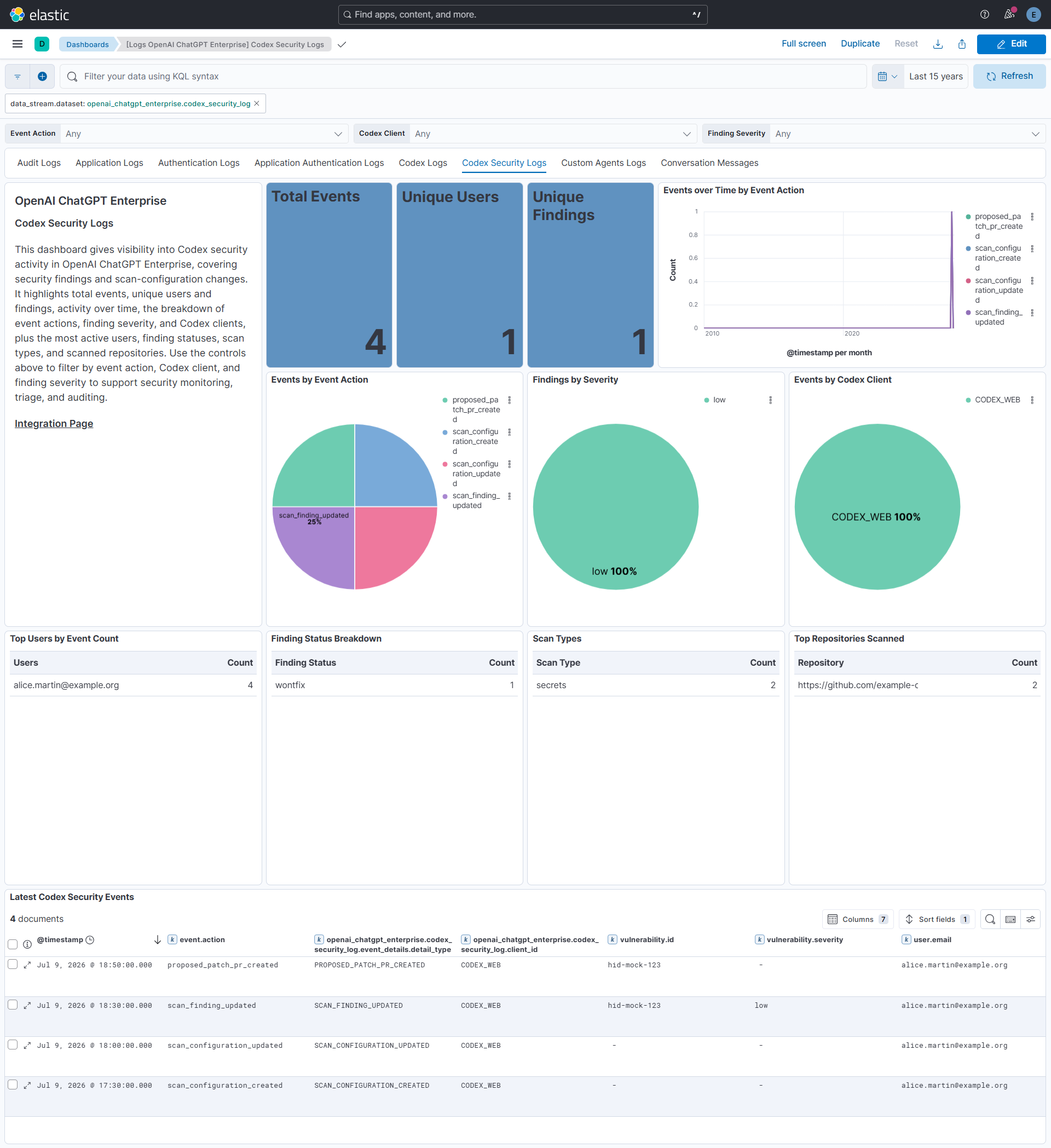
Task: Toggle the main navigation hamburger menu
Action: [18, 44]
